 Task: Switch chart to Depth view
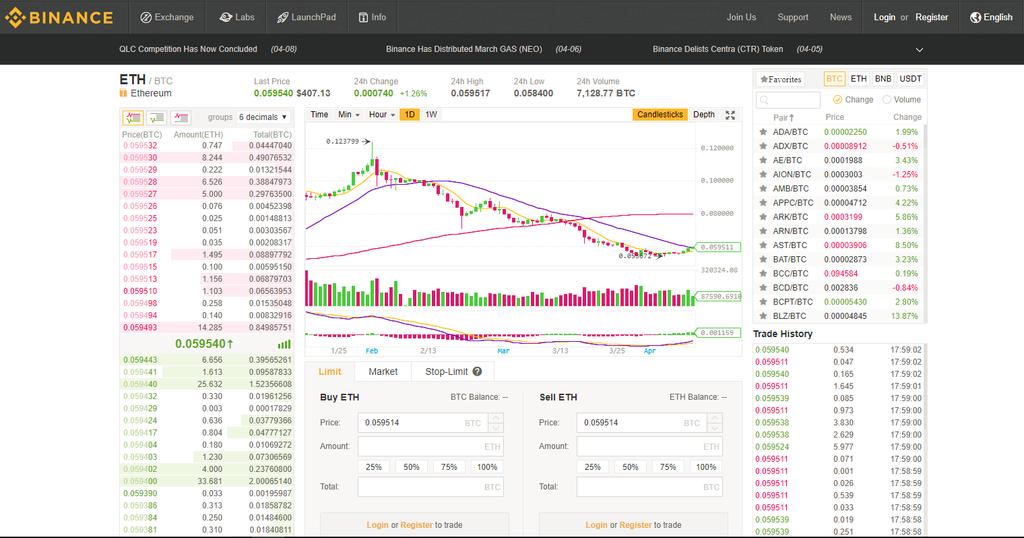pyautogui.click(x=703, y=114)
